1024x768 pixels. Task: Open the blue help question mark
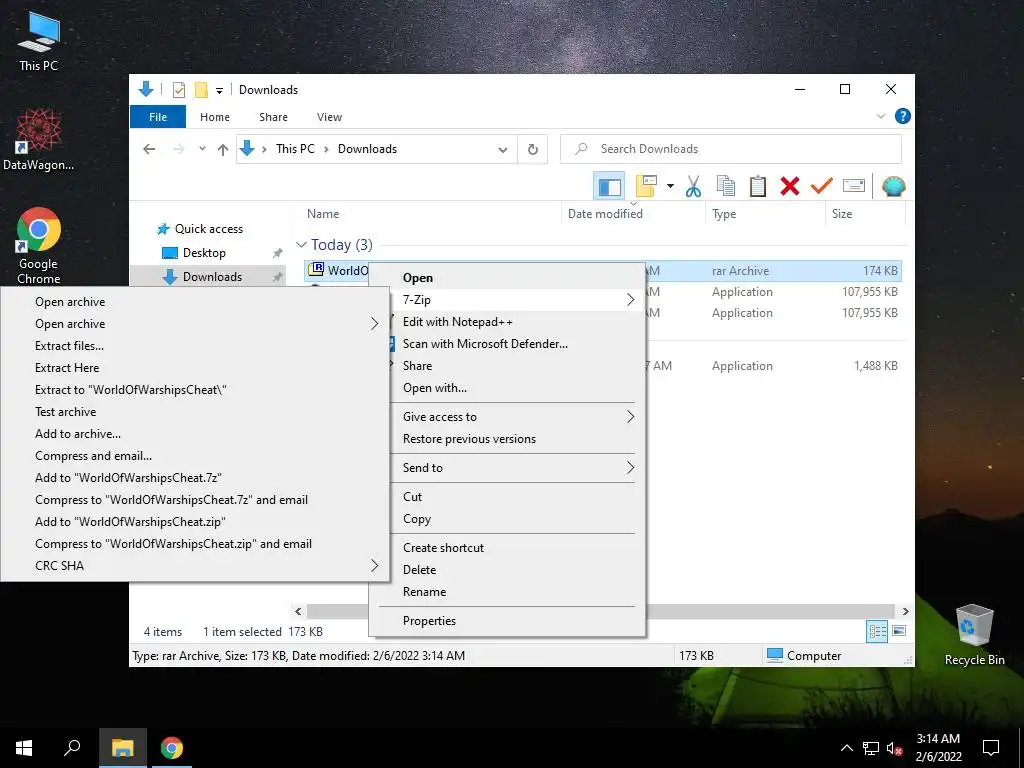pyautogui.click(x=903, y=116)
